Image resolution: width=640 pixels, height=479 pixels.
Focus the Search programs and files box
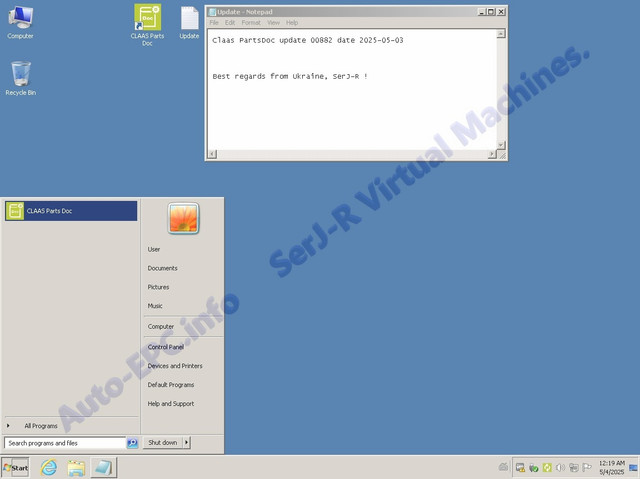[64, 443]
